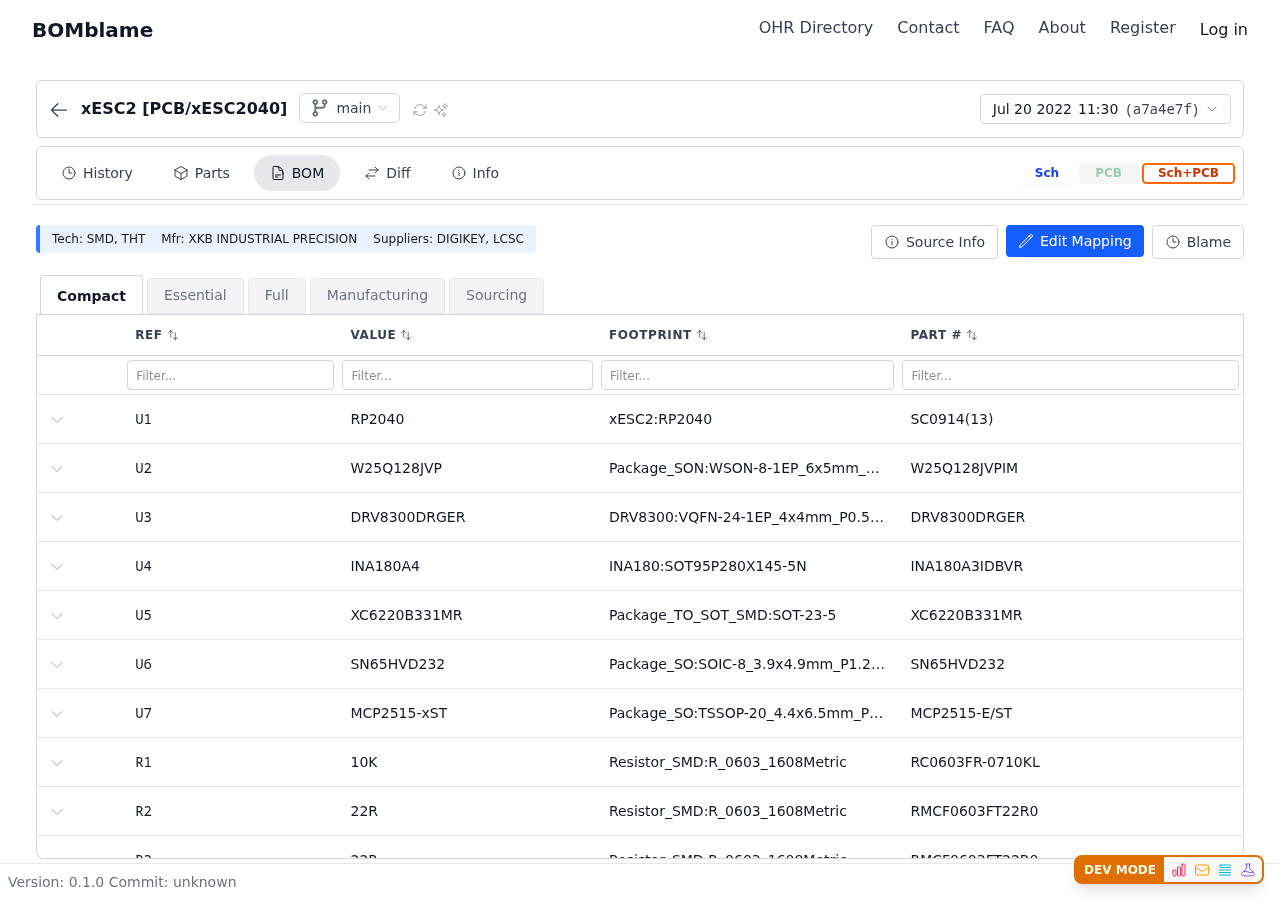Click the envelope icon in Dev Mode bar
This screenshot has height=900, width=1280.
click(1202, 870)
